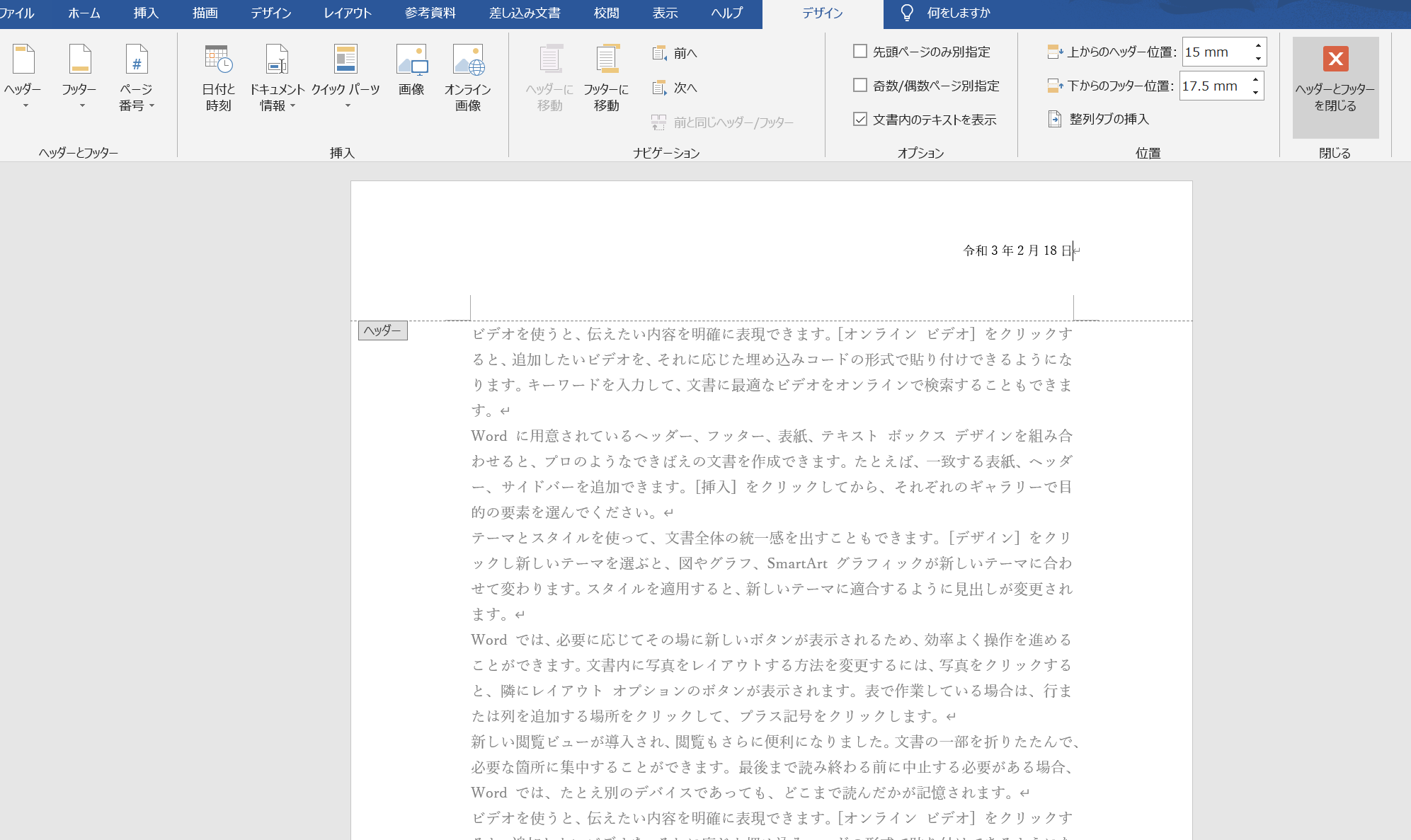Image resolution: width=1411 pixels, height=840 pixels.
Task: Increase header position from top spinner
Action: tap(1258, 45)
